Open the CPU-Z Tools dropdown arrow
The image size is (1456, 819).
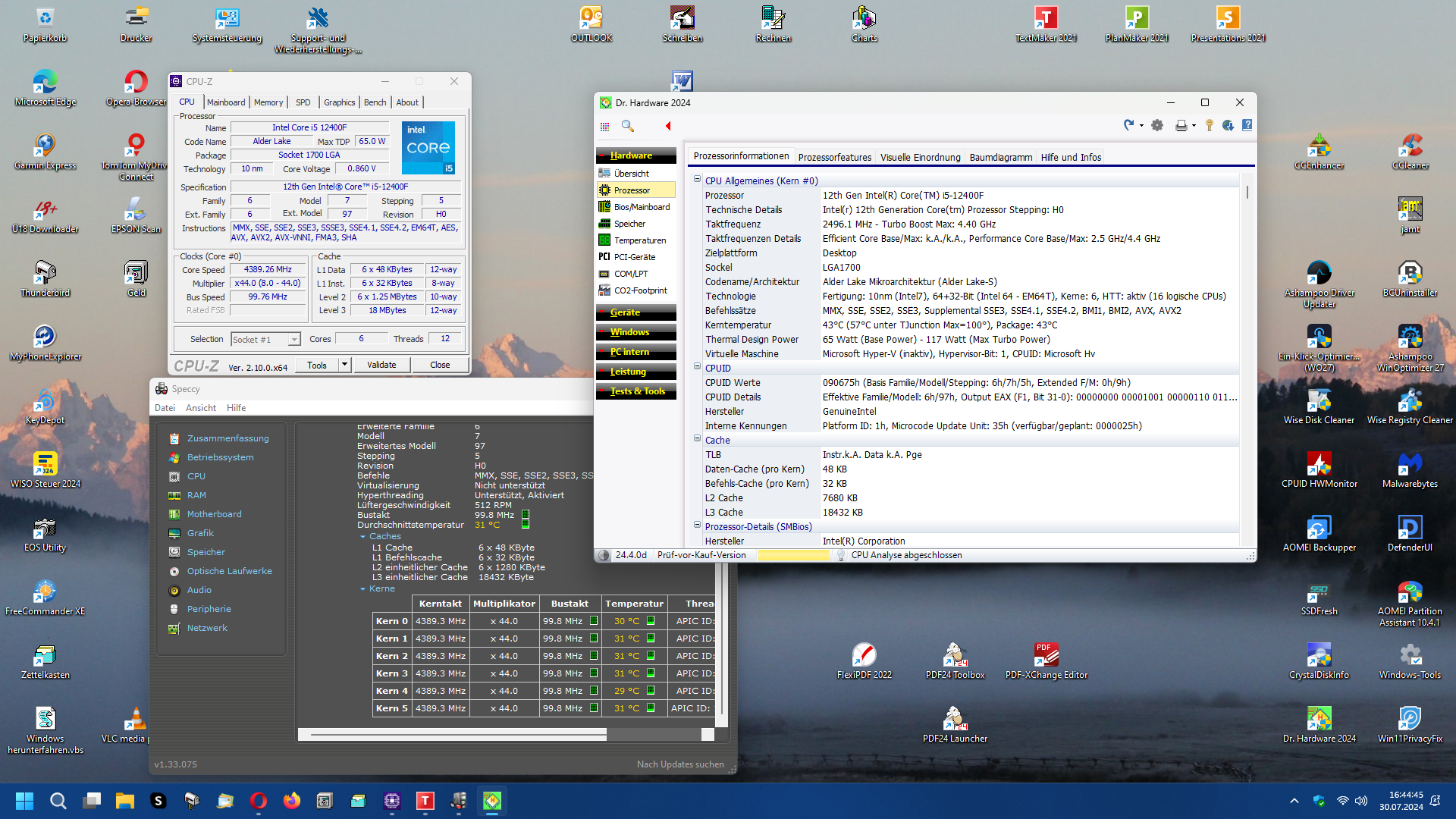coord(344,365)
